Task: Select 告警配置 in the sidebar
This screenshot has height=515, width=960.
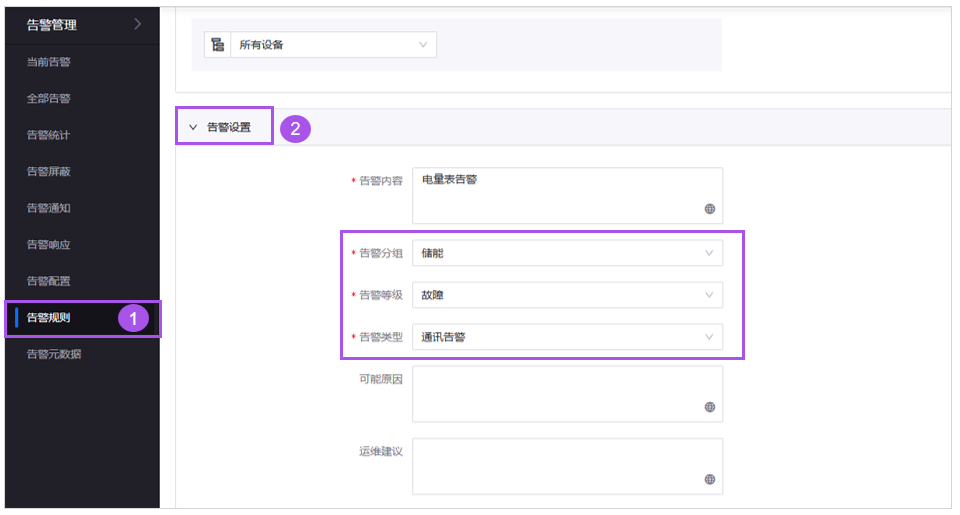Action: [x=49, y=281]
